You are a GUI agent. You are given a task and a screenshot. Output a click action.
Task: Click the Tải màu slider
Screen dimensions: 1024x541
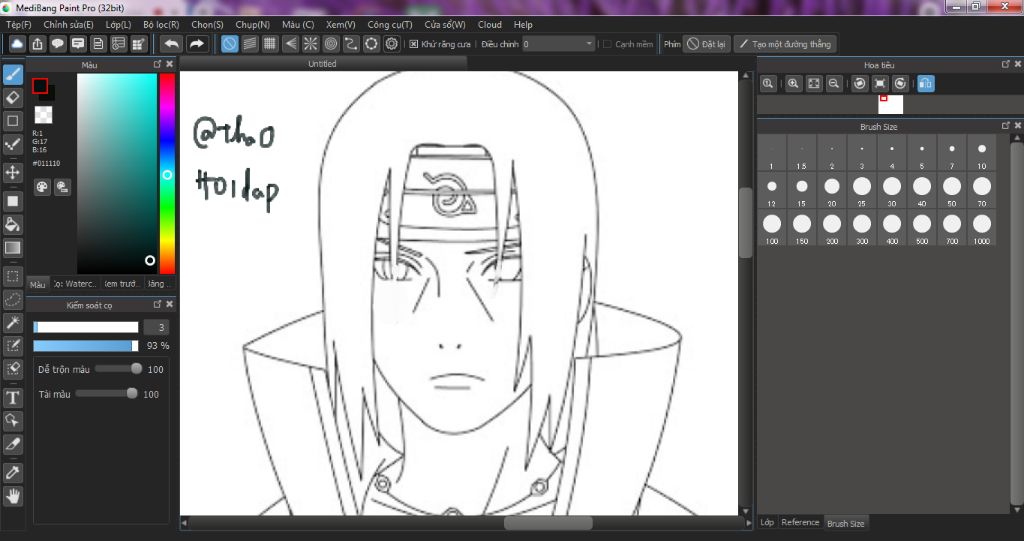point(106,393)
